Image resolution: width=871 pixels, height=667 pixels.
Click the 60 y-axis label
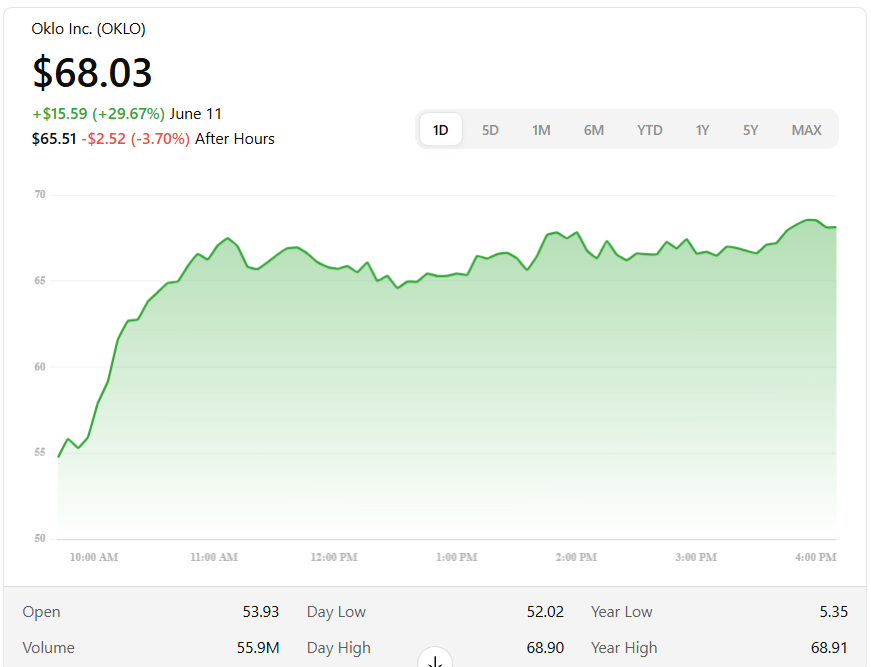40,367
